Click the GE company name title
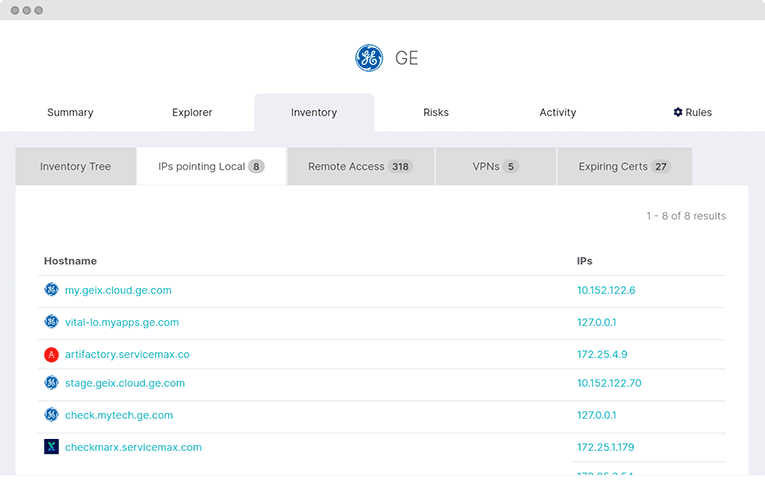This screenshot has width=765, height=484. click(x=406, y=58)
